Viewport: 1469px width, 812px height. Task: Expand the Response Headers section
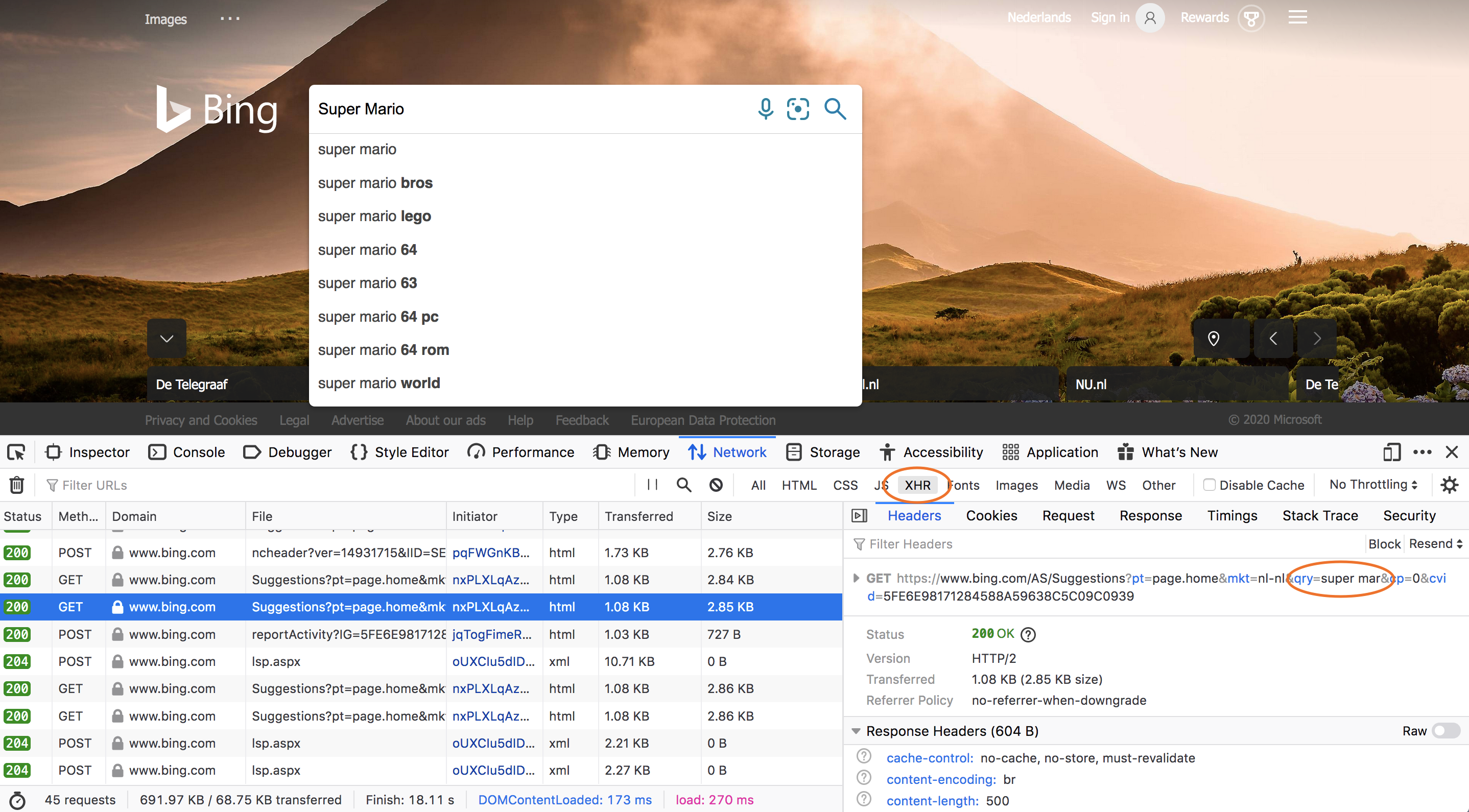tap(856, 730)
